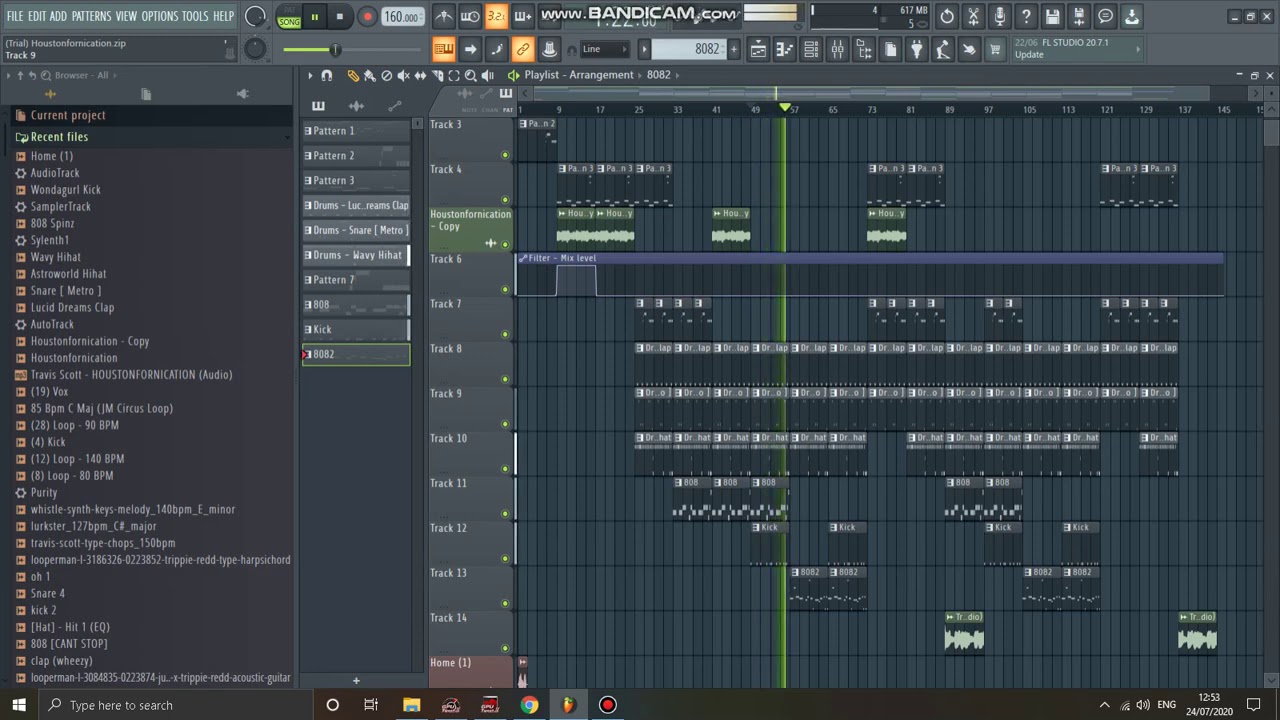Open the EDIT menu

(37, 16)
